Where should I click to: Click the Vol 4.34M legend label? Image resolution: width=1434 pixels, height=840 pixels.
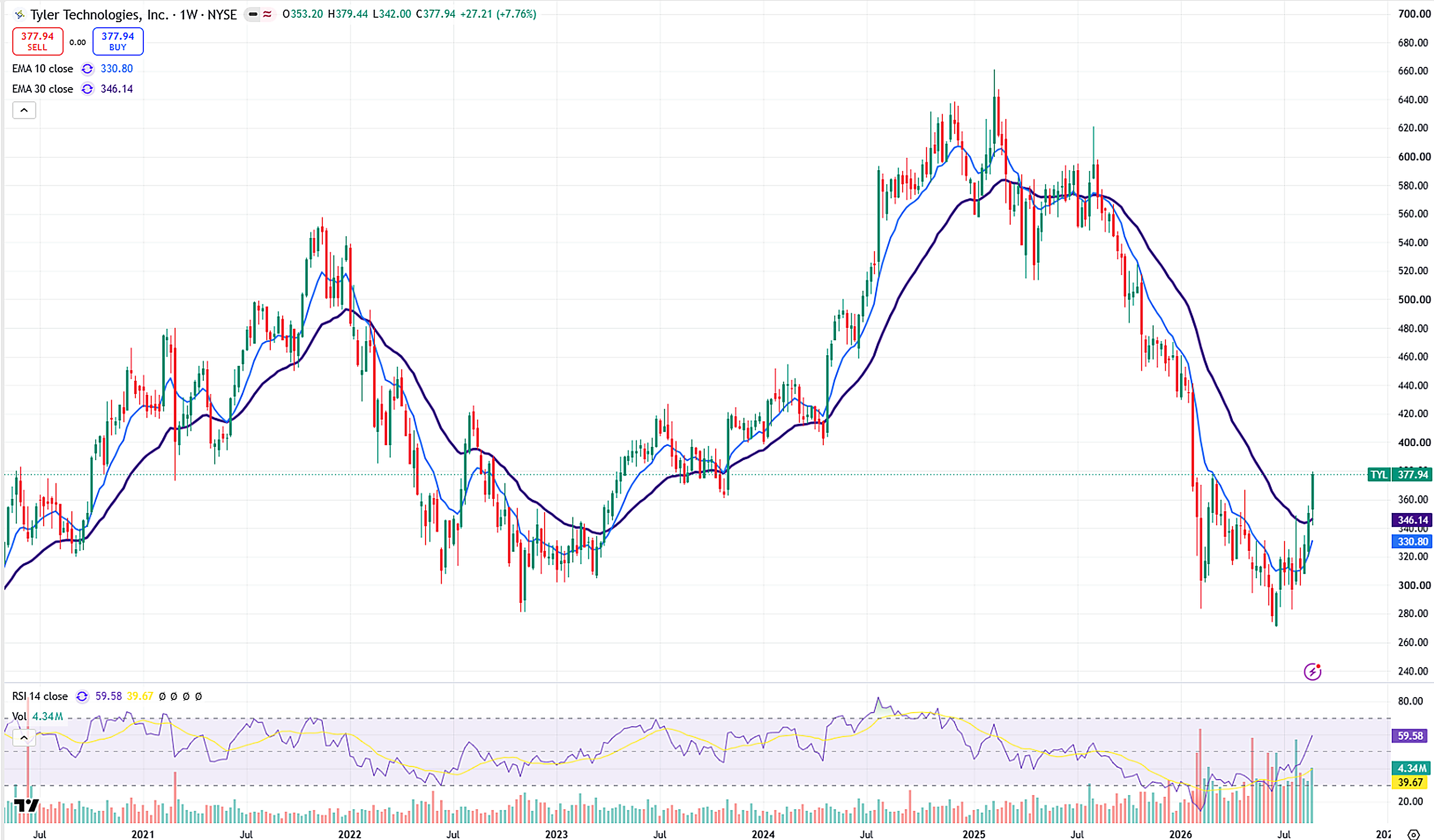(37, 717)
